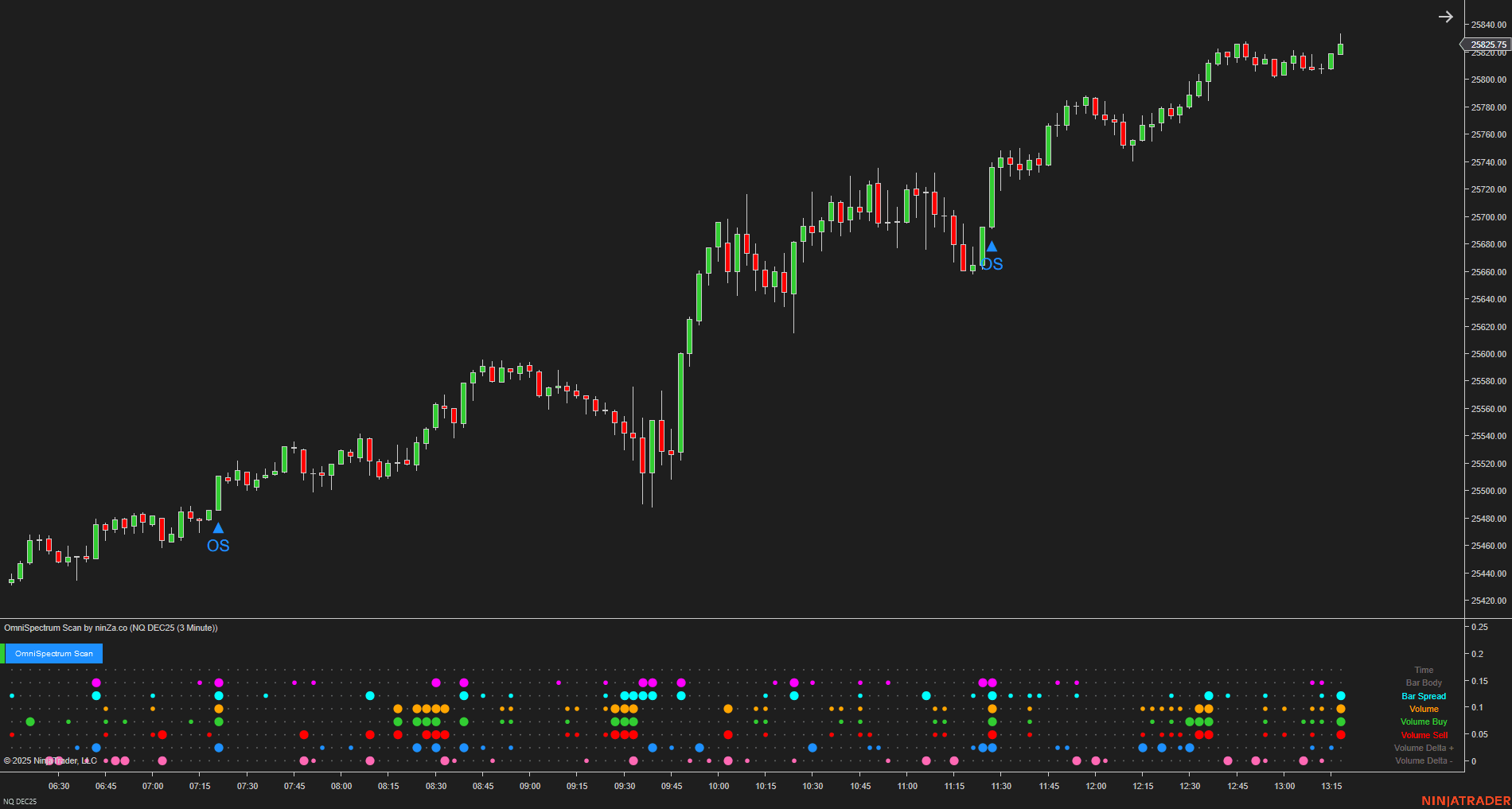Click the 06:30 time axis label
Viewport: 1512px width, 809px height.
coord(59,786)
